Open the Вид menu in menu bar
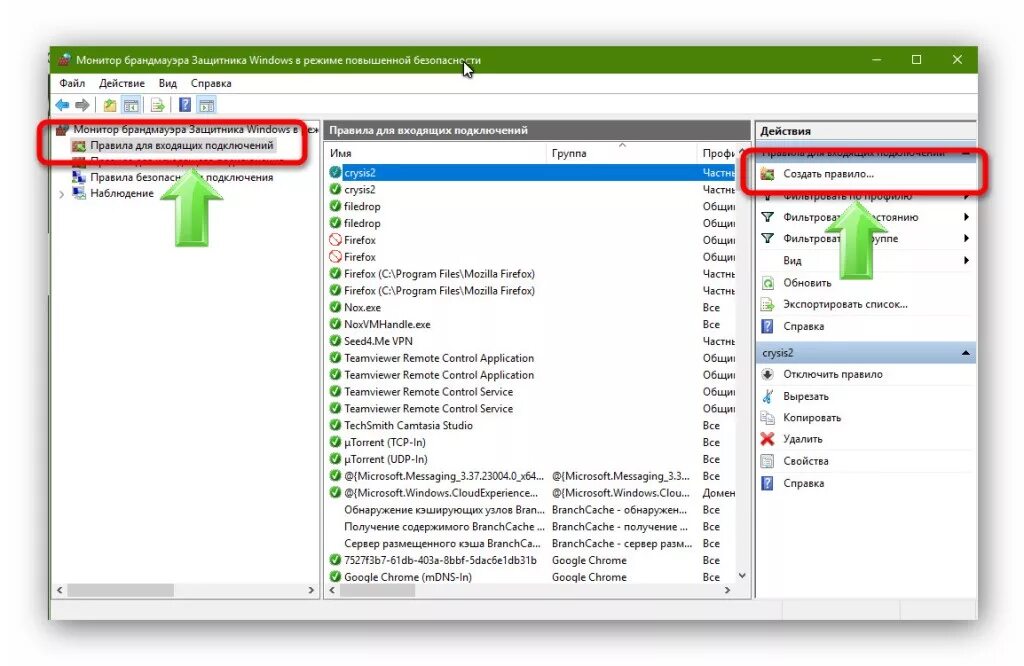The image size is (1024, 666). coord(168,83)
